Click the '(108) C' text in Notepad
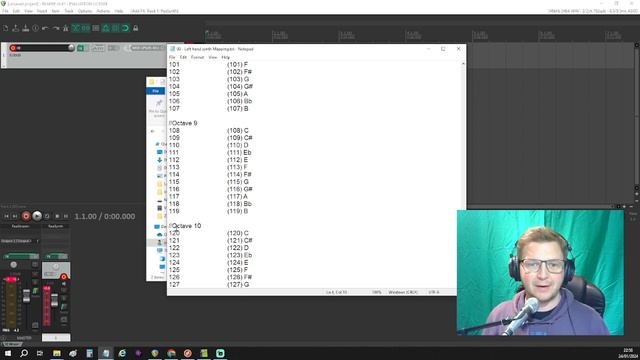 (x=238, y=131)
